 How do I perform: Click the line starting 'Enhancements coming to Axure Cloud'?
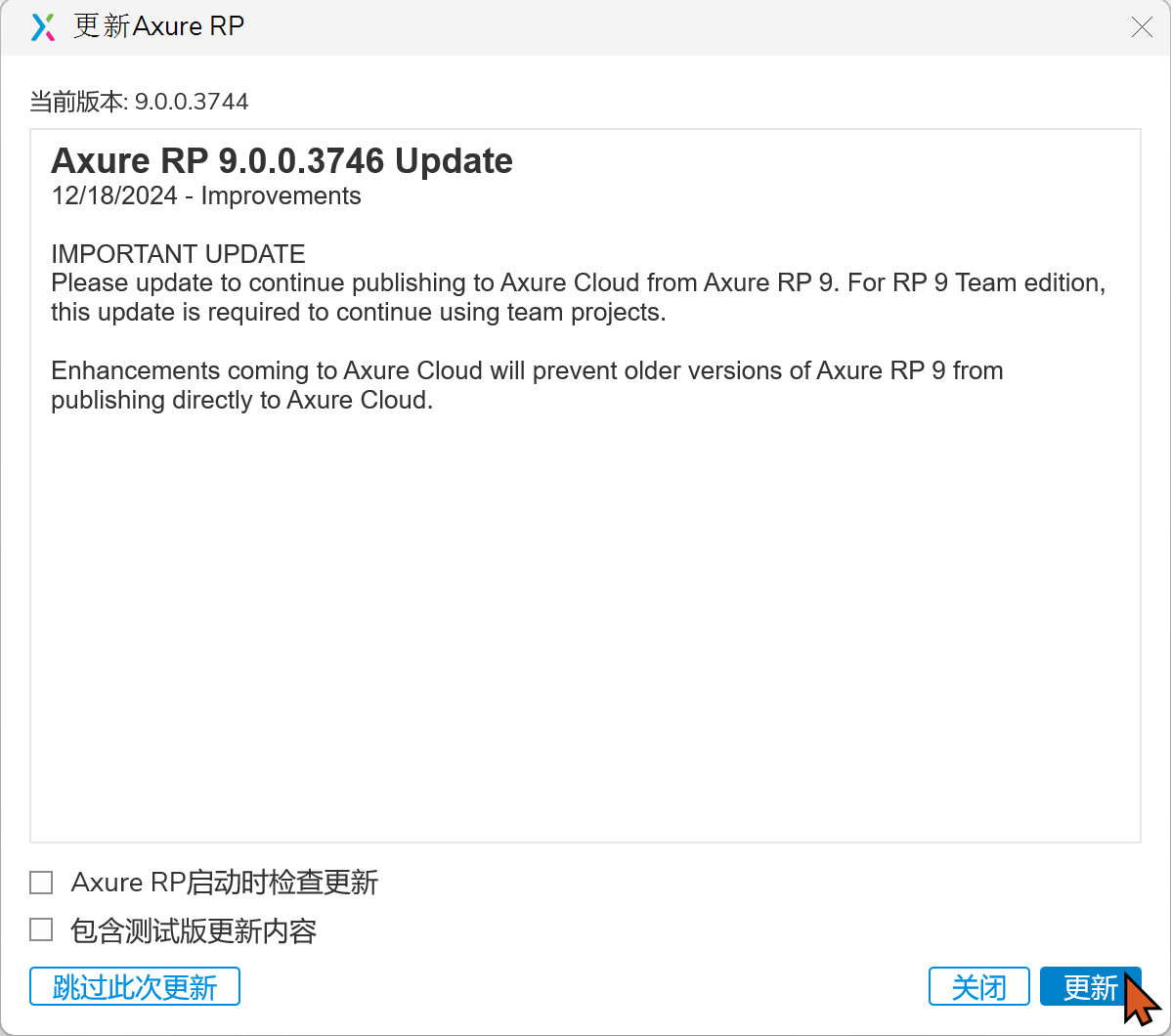(527, 371)
